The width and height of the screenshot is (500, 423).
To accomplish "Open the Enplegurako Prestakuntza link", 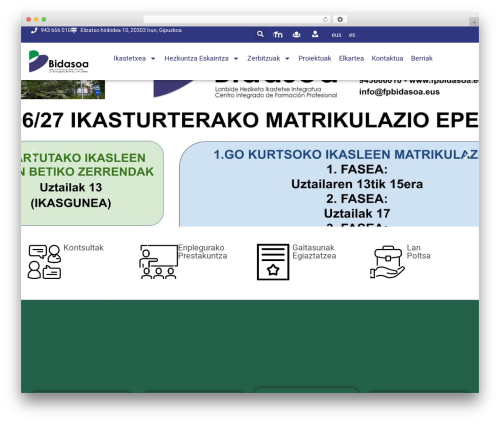I will pos(202,252).
